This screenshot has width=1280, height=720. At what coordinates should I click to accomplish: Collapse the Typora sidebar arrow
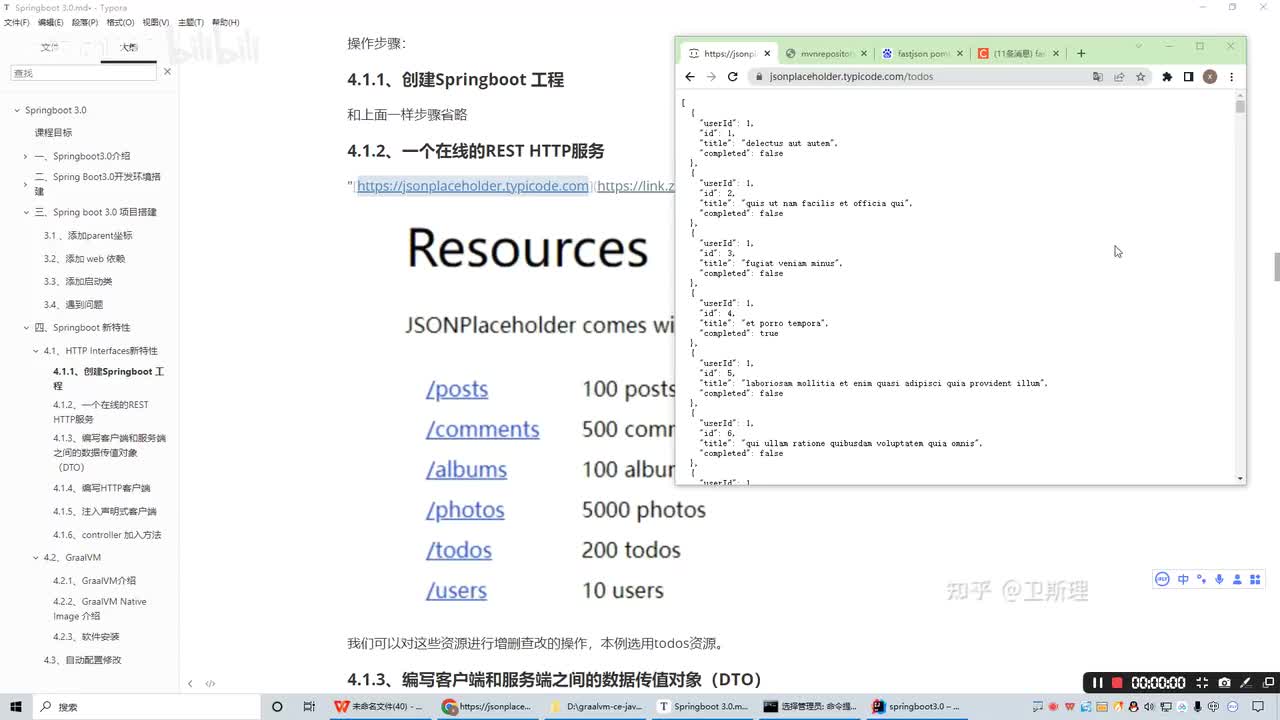190,684
